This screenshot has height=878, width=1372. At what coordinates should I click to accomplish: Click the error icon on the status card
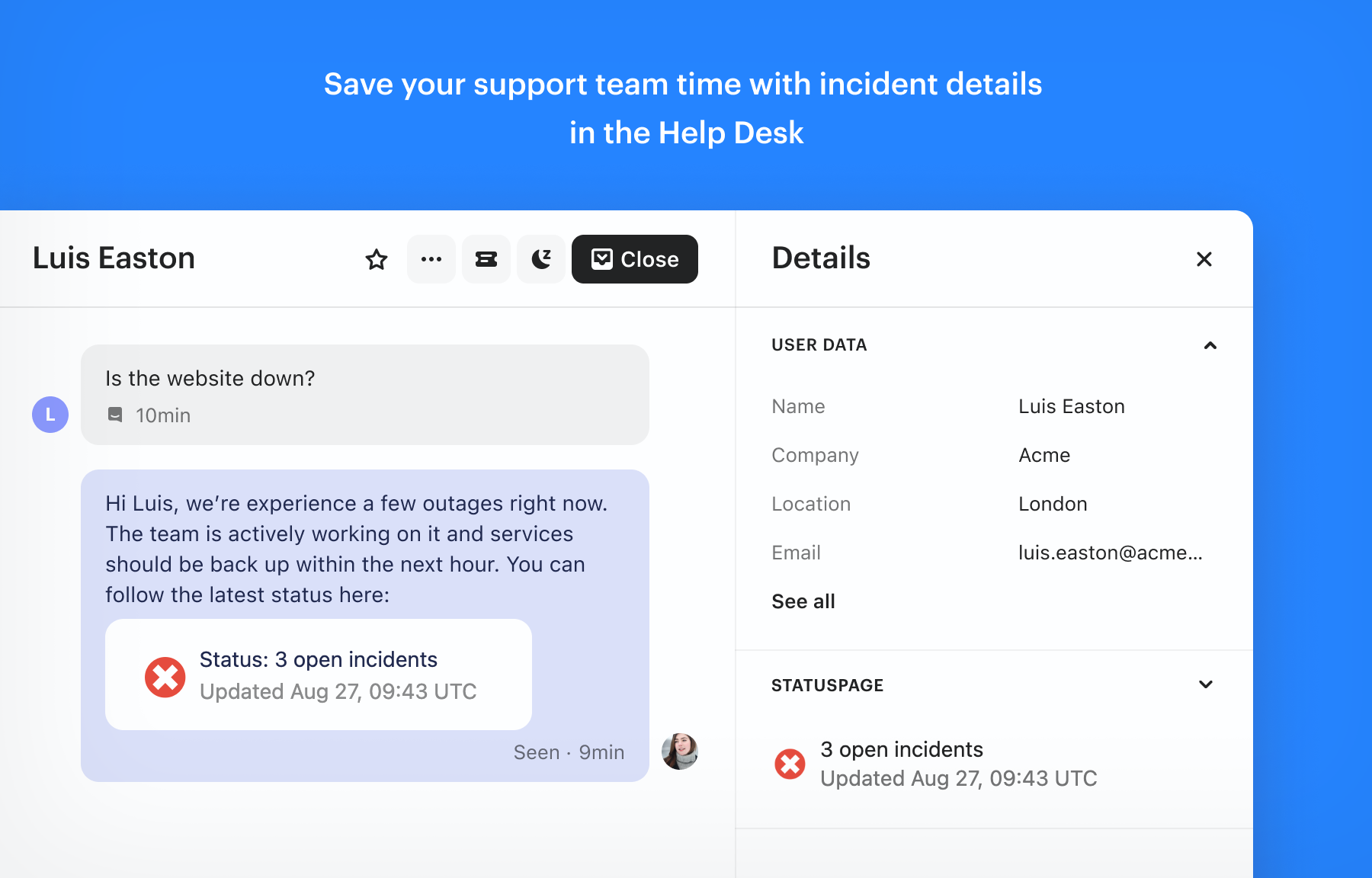click(x=165, y=676)
